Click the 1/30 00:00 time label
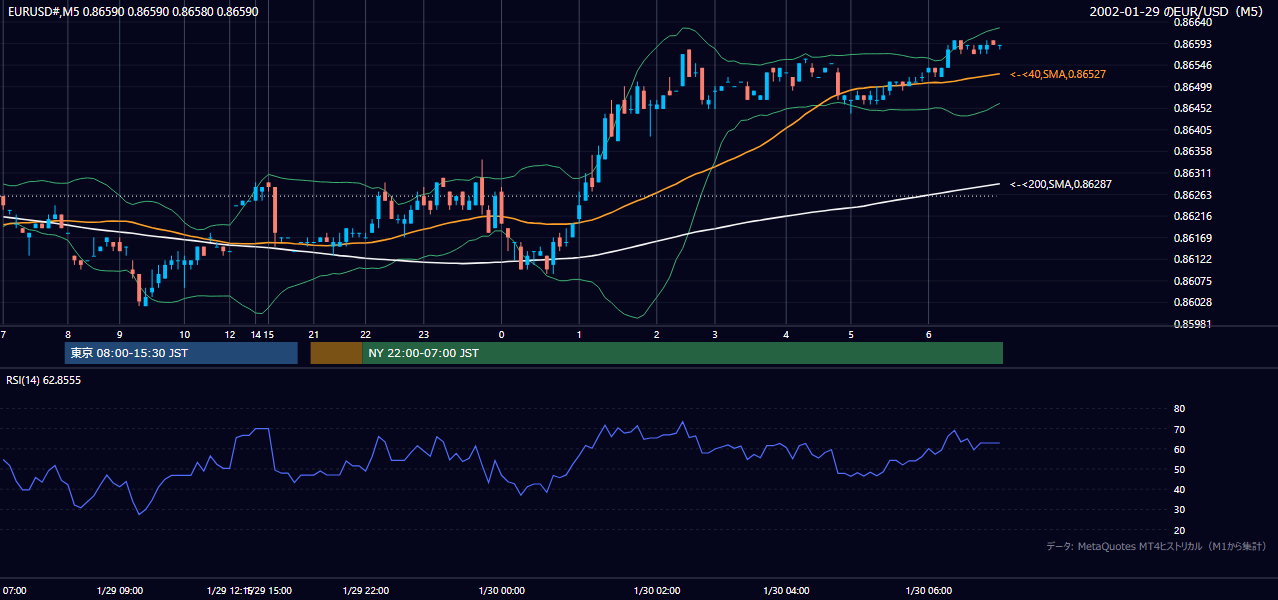Image resolution: width=1278 pixels, height=600 pixels. click(x=500, y=590)
